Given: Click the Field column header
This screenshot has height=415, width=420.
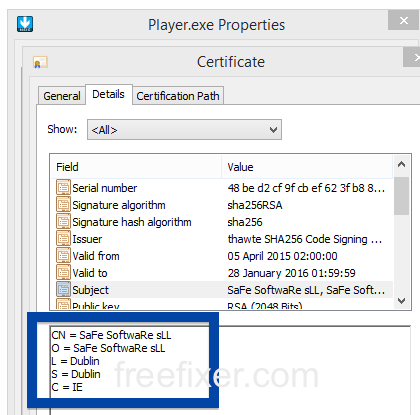Looking at the screenshot, I should coord(136,167).
